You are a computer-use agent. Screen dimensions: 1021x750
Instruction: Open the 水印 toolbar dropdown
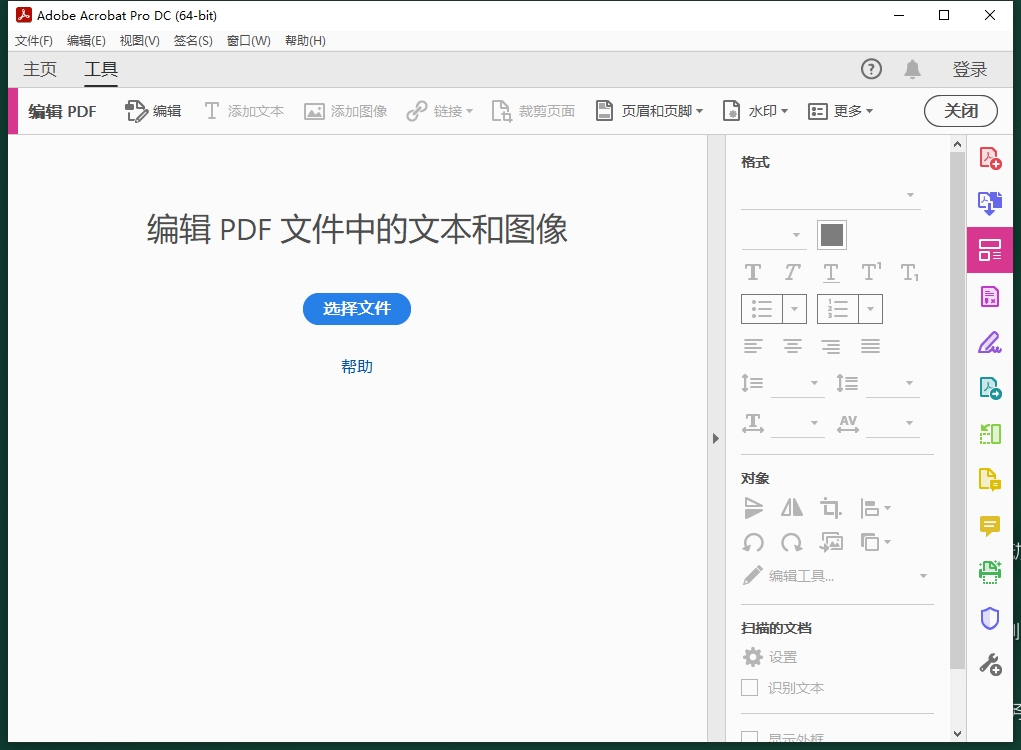point(756,111)
